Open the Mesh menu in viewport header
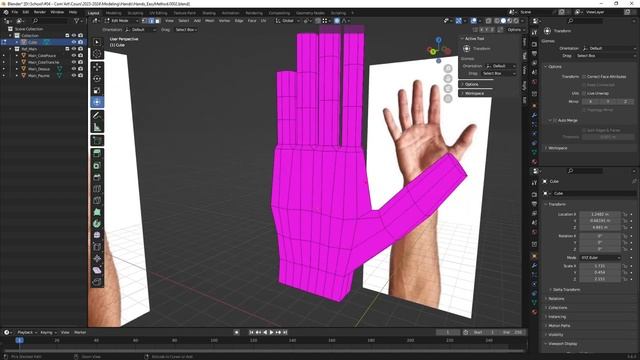This screenshot has height=360, width=640. tap(209, 20)
